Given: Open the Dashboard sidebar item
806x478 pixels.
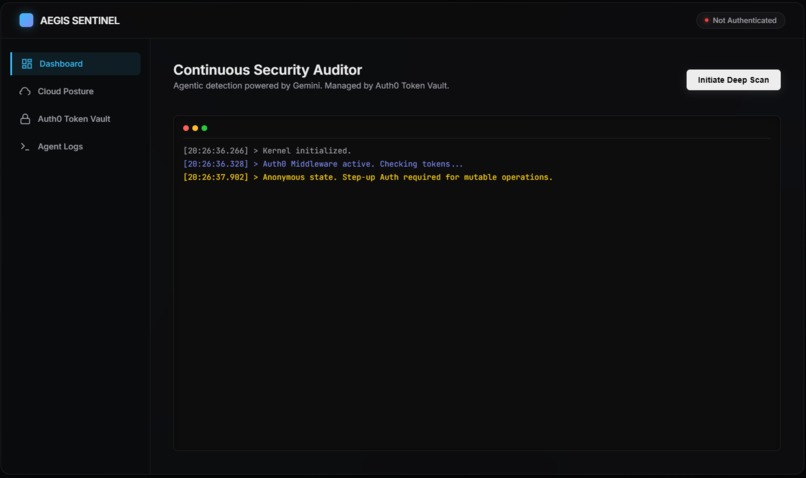Looking at the screenshot, I should pos(76,64).
